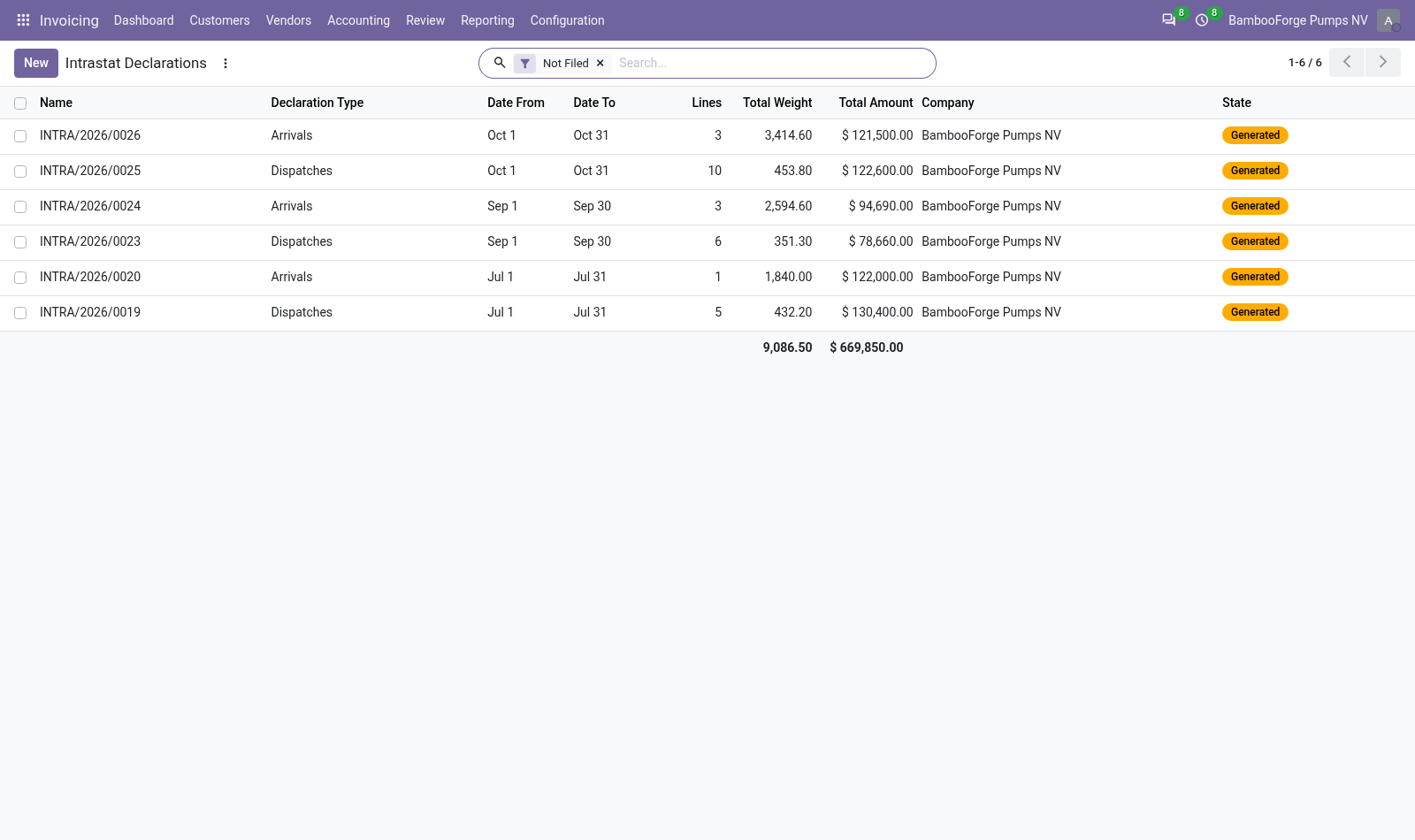1415x840 pixels.
Task: Click the search magnifier icon
Action: tap(500, 63)
